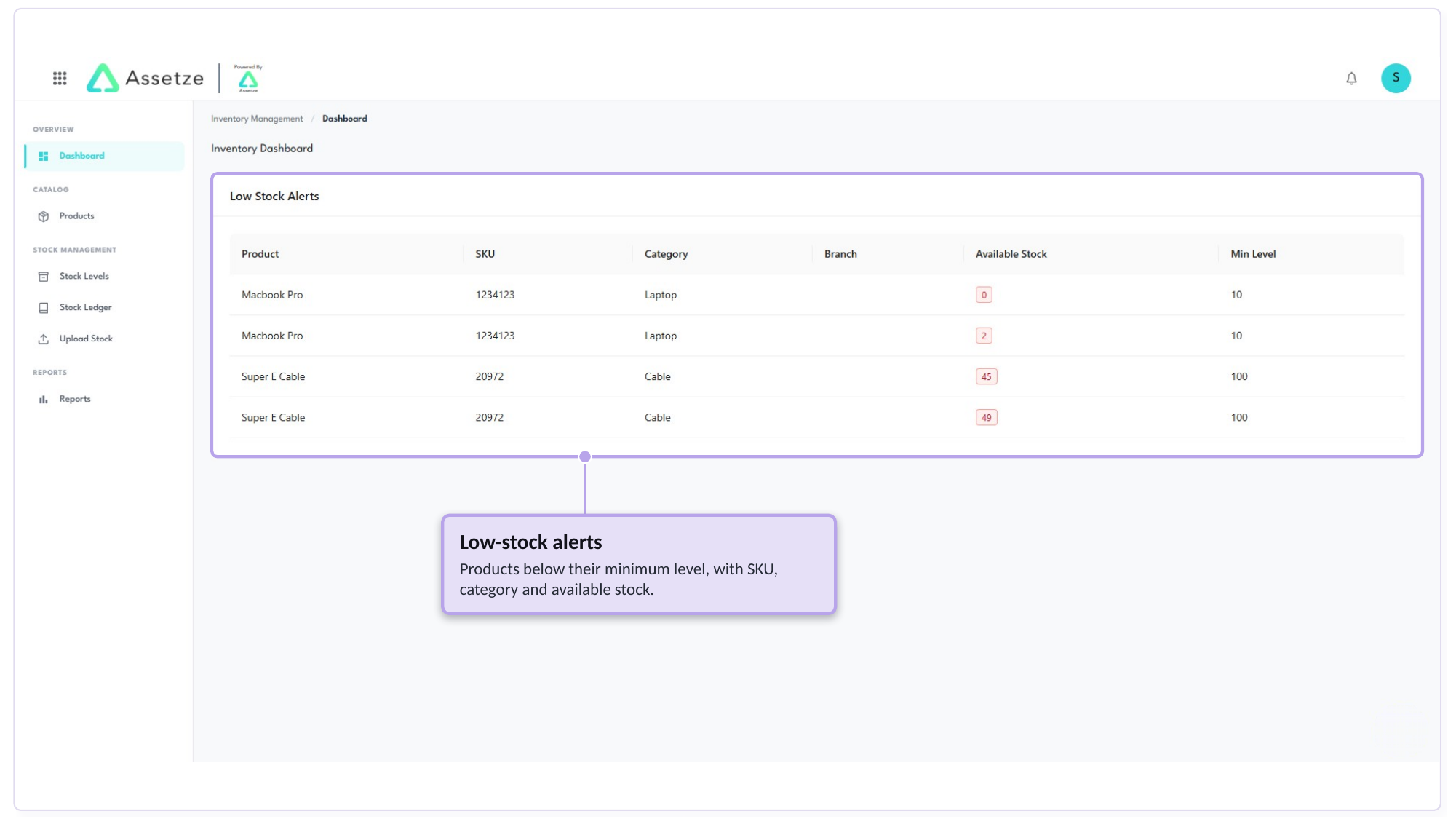Viewport: 1456px width, 819px height.
Task: Select Macbook Pro row with stock 0
Action: pos(816,295)
